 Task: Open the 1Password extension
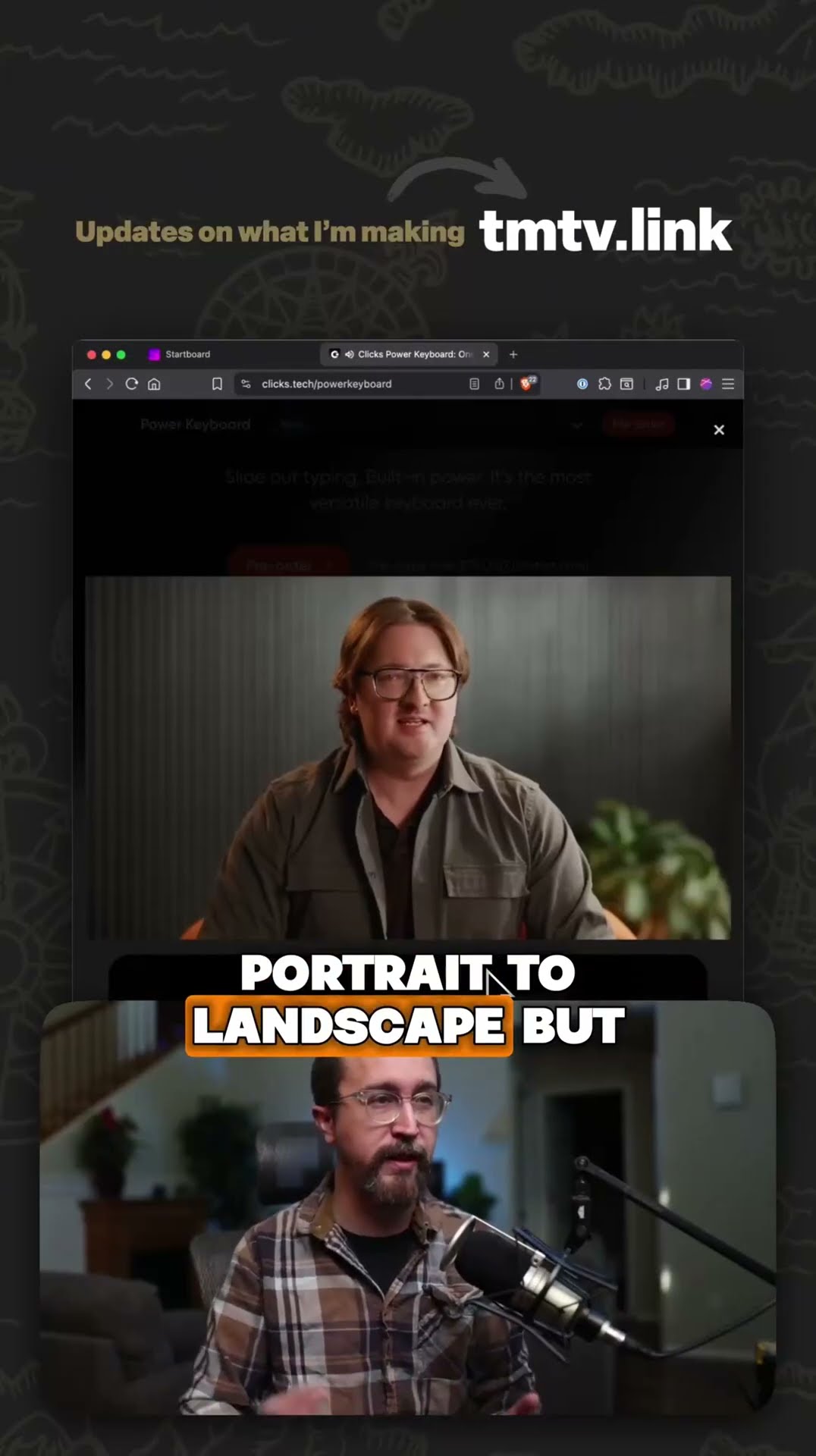tap(582, 384)
